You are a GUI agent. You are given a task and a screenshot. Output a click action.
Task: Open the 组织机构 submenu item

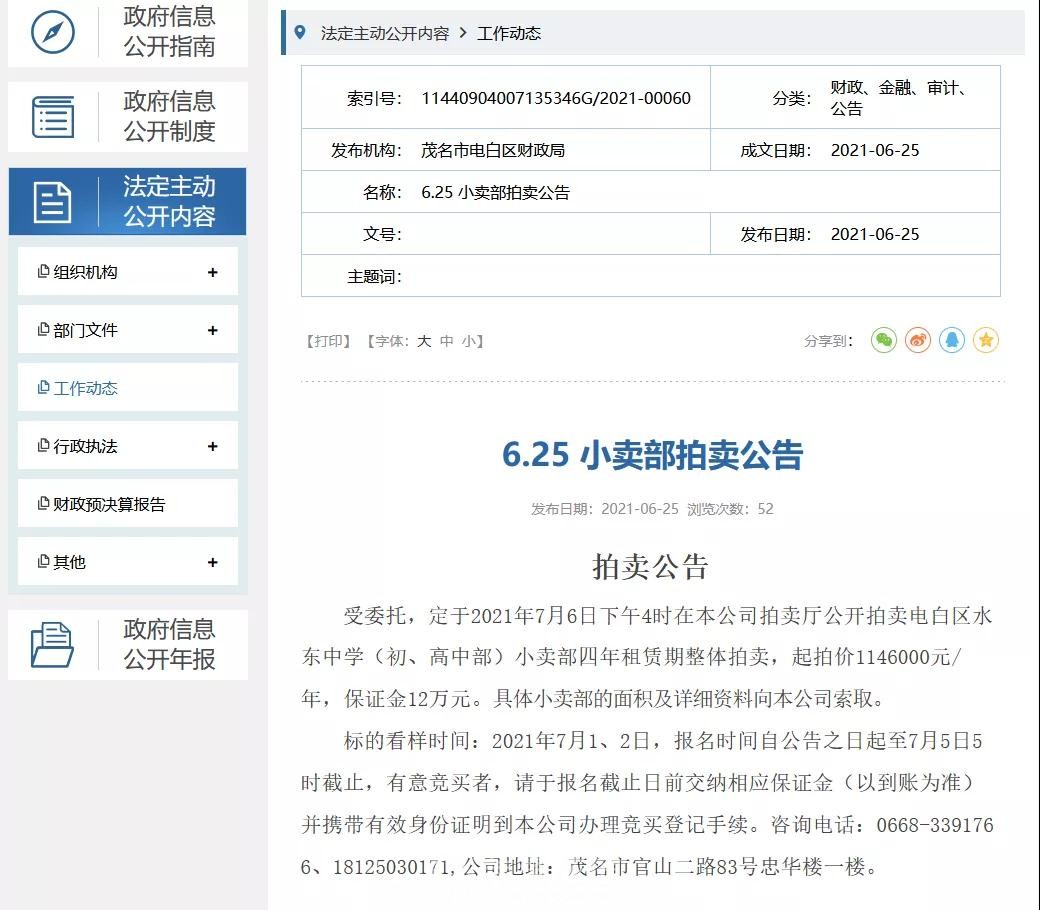tap(127, 271)
